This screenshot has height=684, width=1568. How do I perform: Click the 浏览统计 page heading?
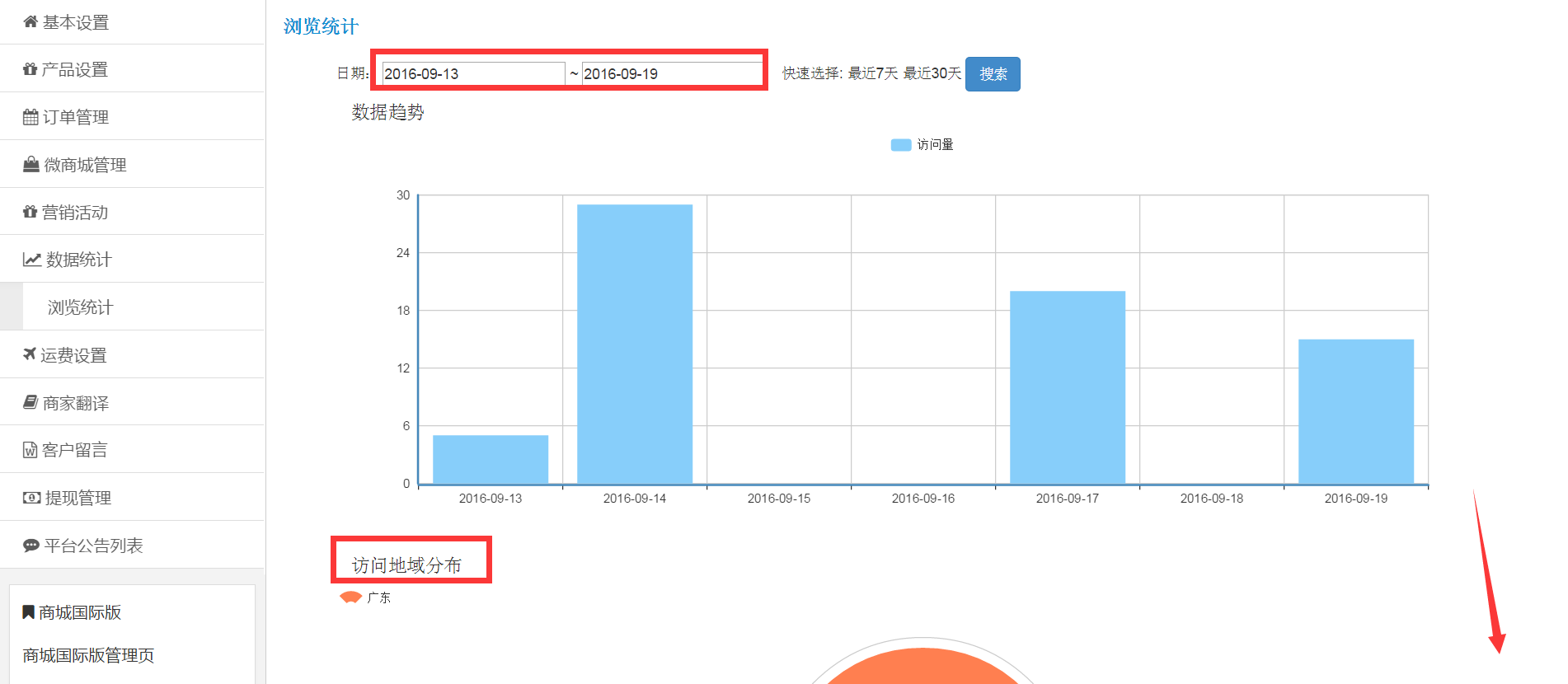[x=321, y=26]
